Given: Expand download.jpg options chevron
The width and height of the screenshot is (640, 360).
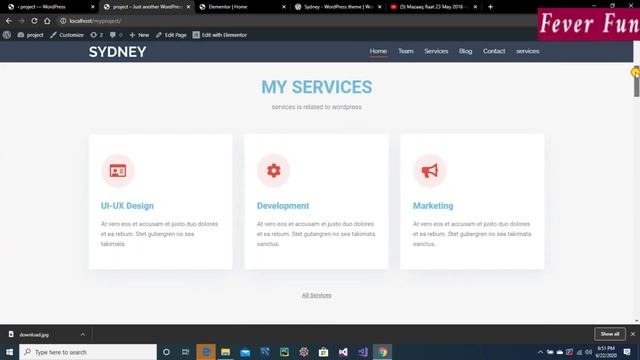Looking at the screenshot, I should [83, 334].
